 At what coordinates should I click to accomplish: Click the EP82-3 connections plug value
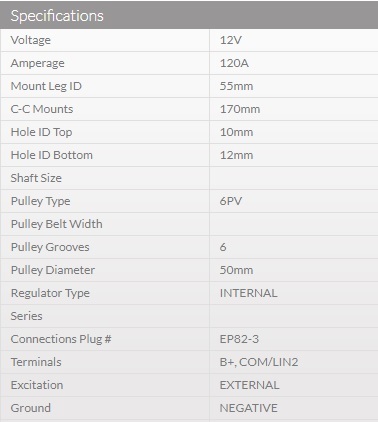pyautogui.click(x=239, y=339)
